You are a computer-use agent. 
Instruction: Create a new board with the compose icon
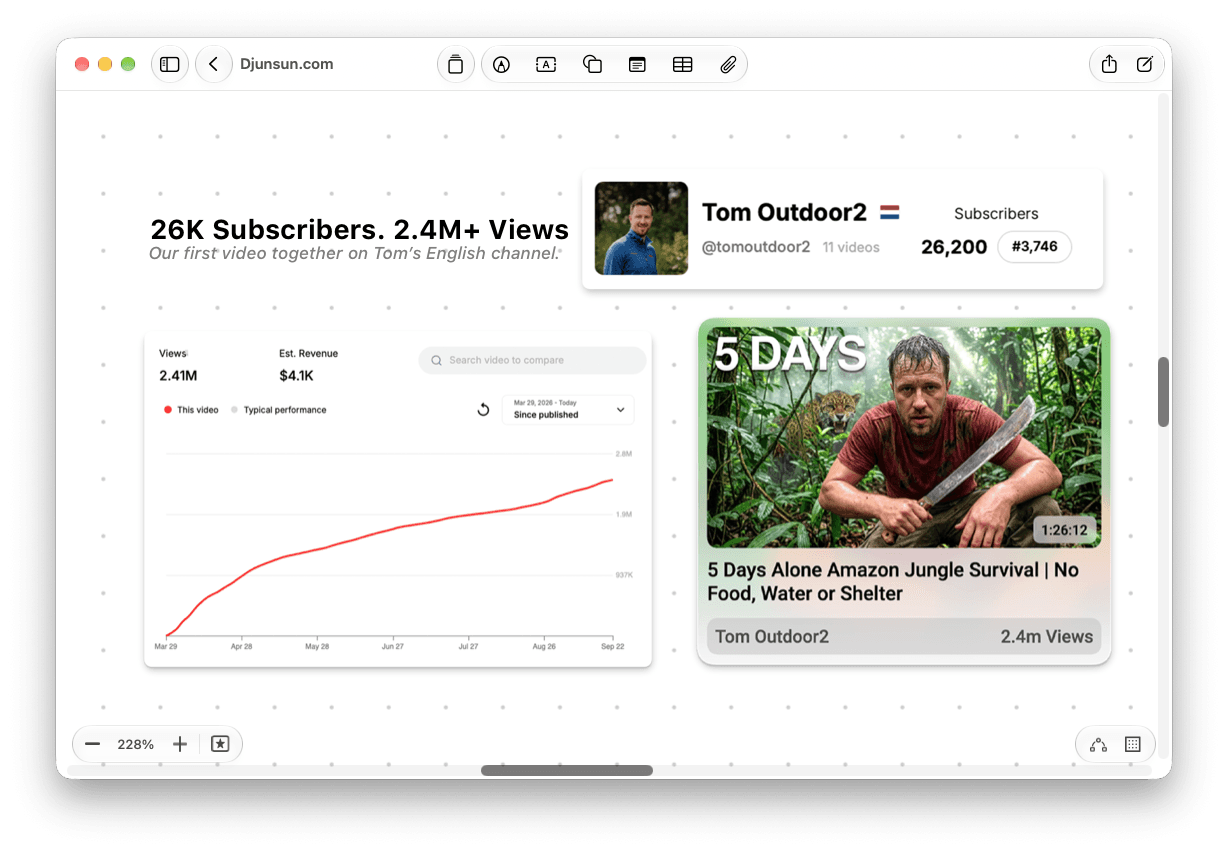tap(1145, 64)
